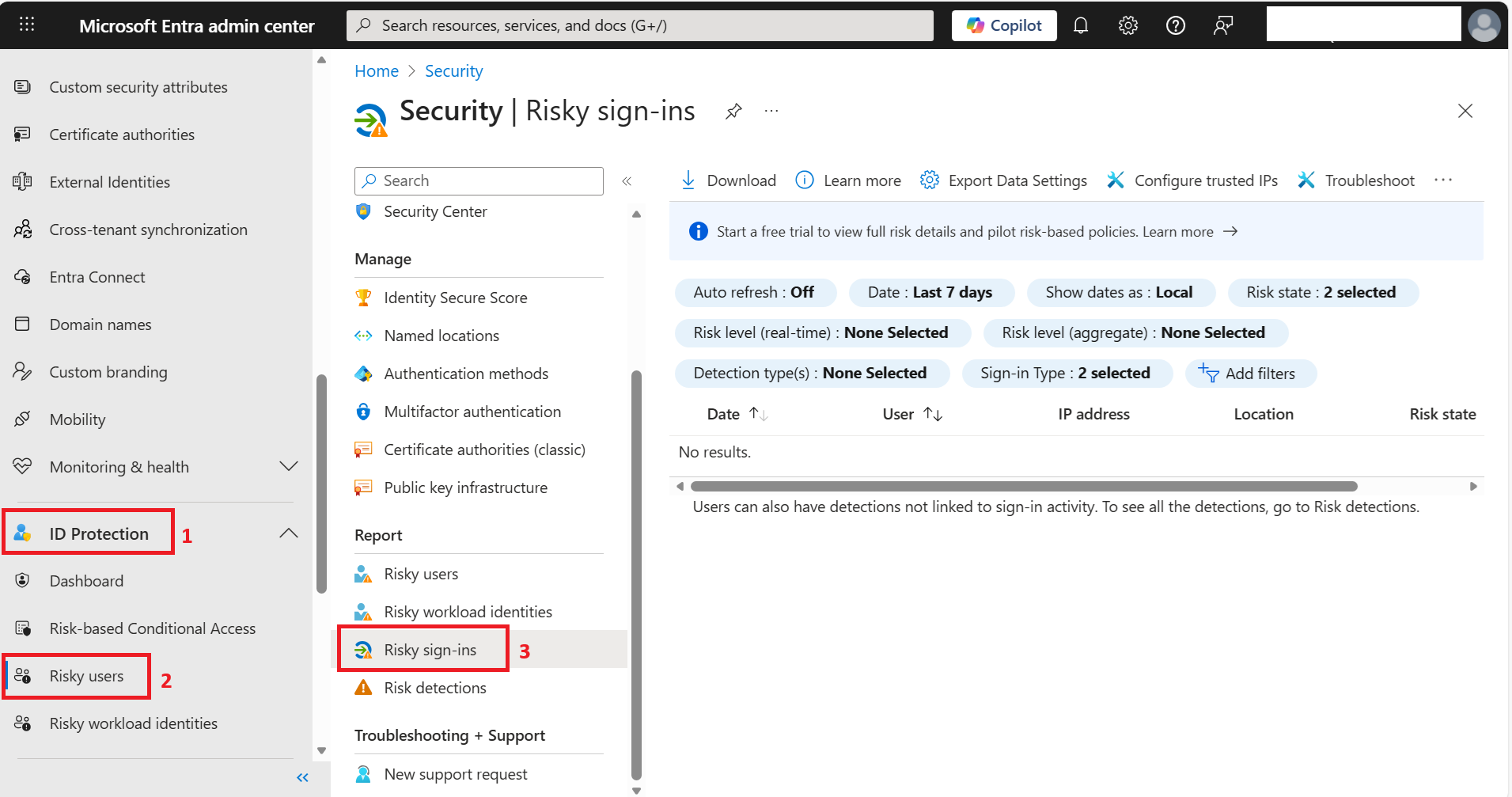Image resolution: width=1512 pixels, height=797 pixels.
Task: Open the Auto refresh : Off filter
Action: (756, 292)
